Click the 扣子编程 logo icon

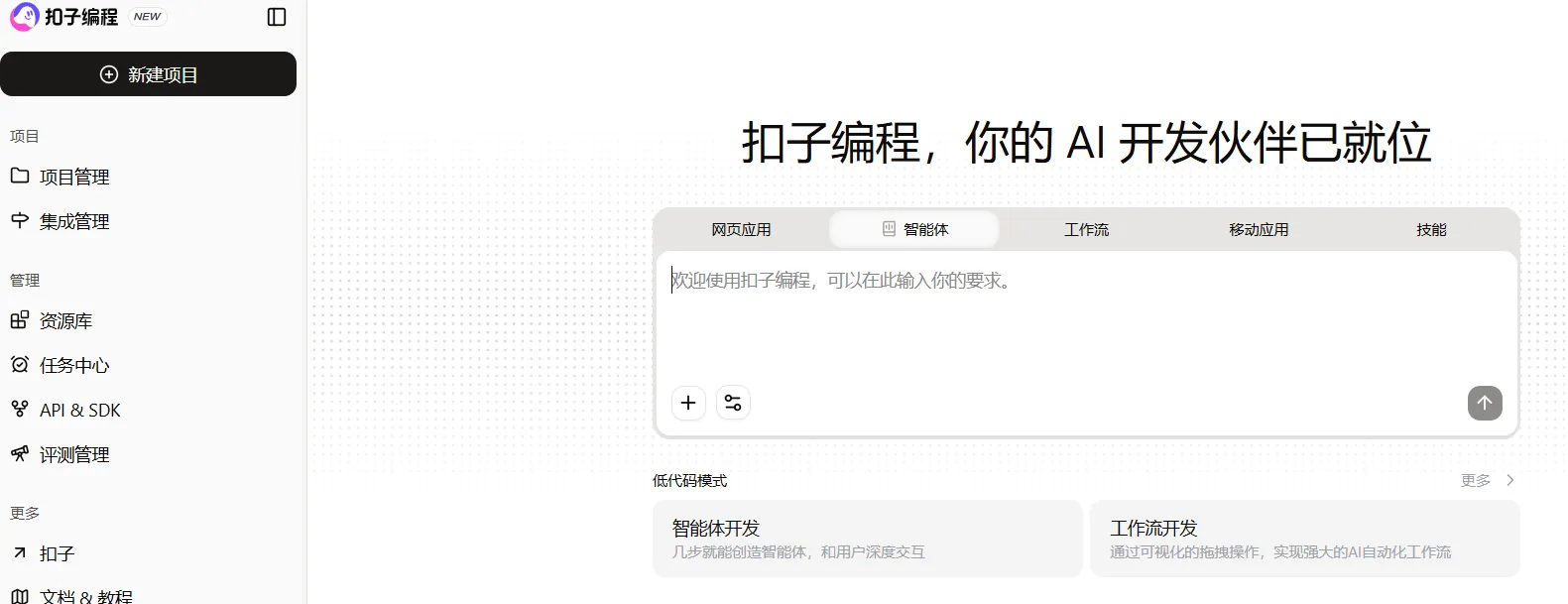coord(25,16)
